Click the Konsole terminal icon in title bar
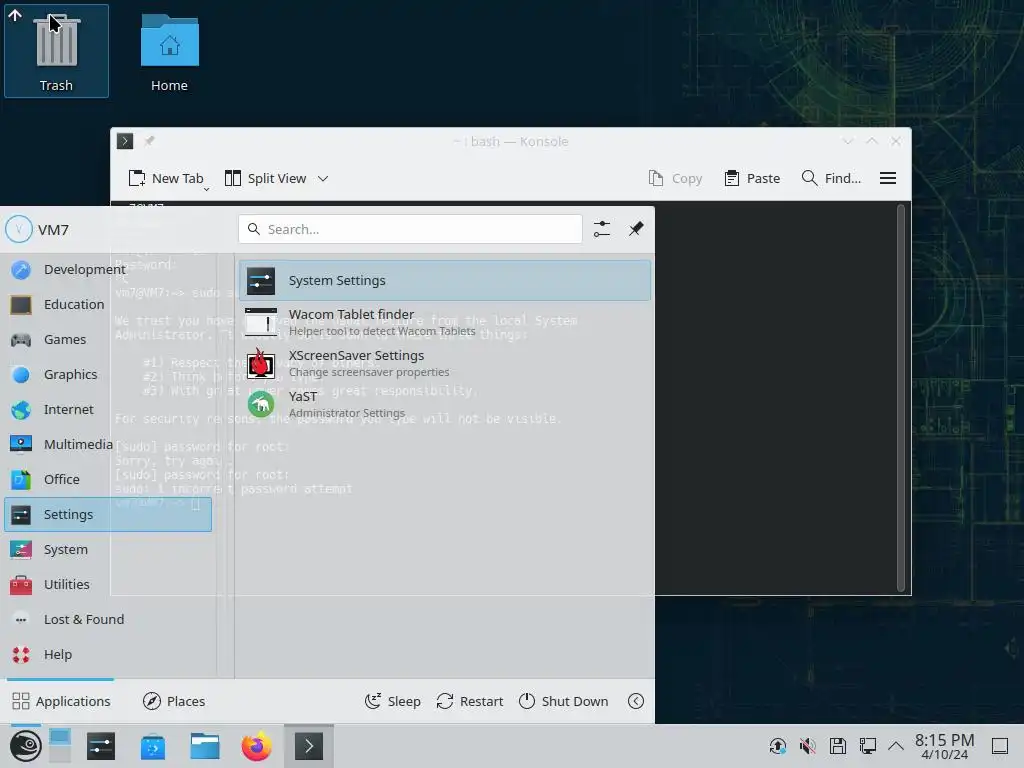 point(125,141)
